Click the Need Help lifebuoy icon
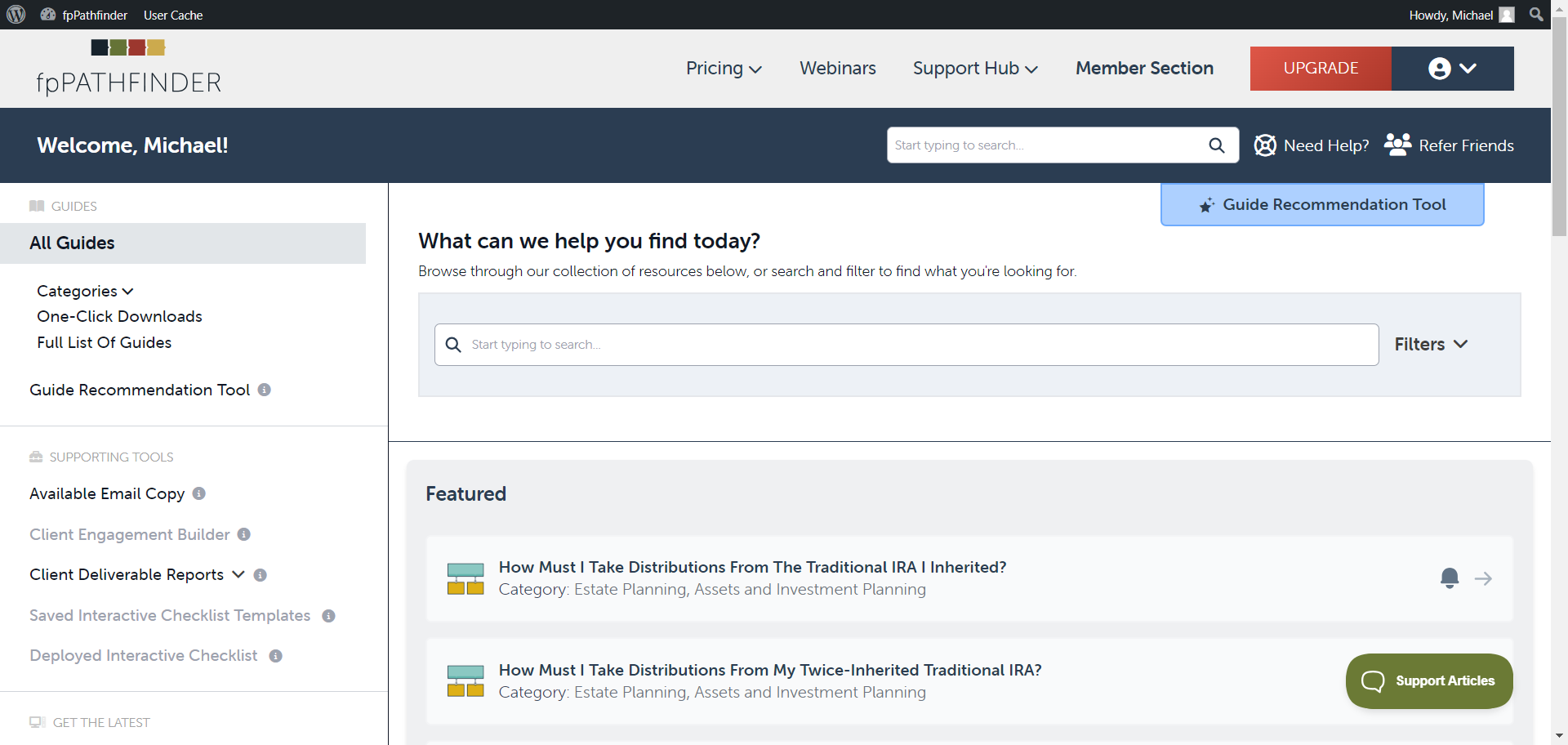Image resolution: width=1568 pixels, height=745 pixels. (1265, 145)
